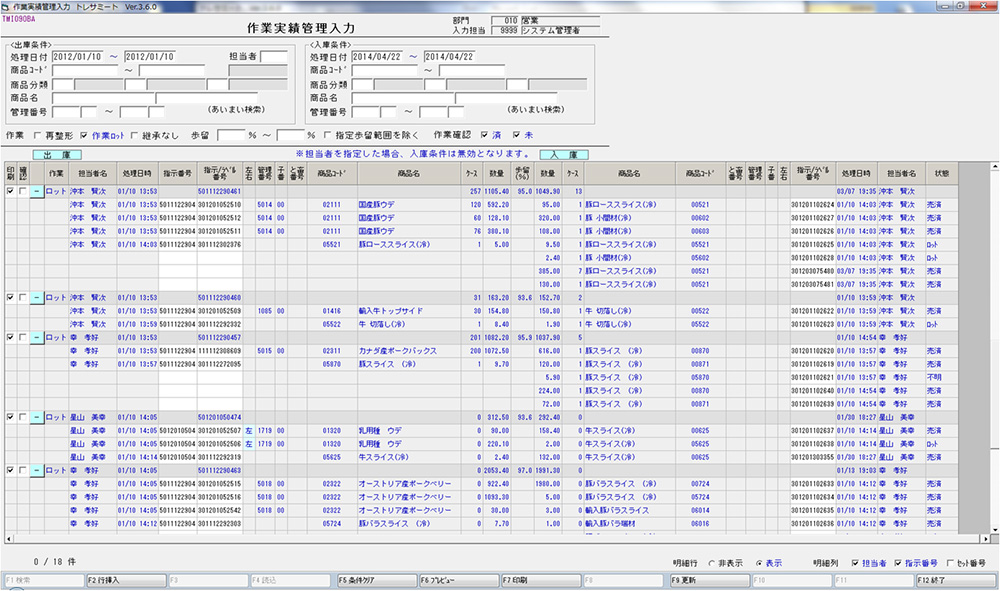
Task: Check 指定歩留範囲を除く option
Action: pos(327,135)
